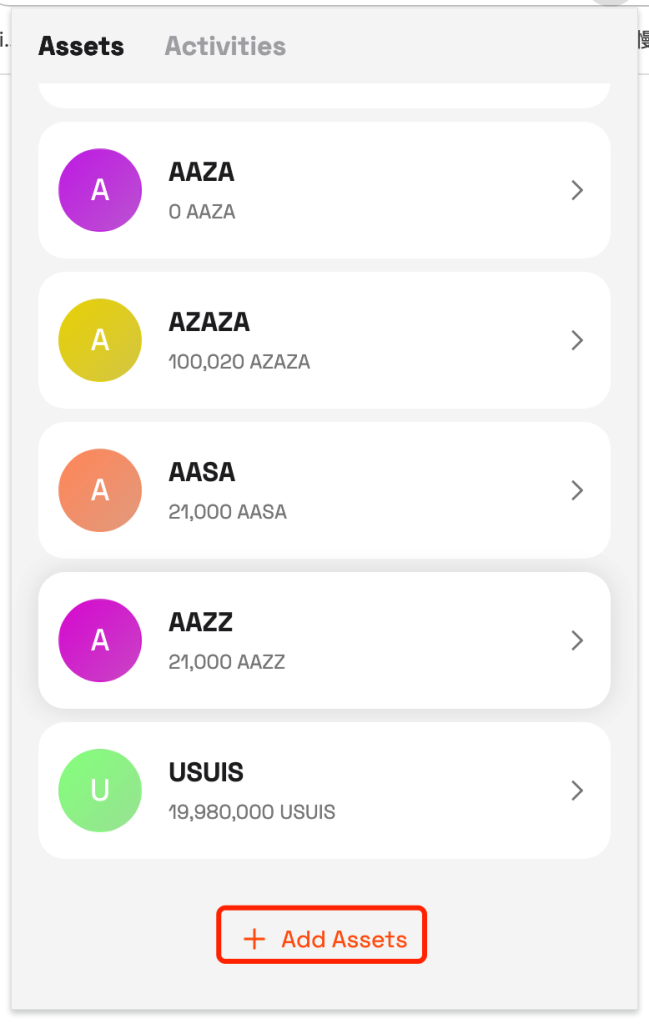This screenshot has height=1024, width=649.
Task: Open AZAZA details via its chevron arrow
Action: click(577, 340)
